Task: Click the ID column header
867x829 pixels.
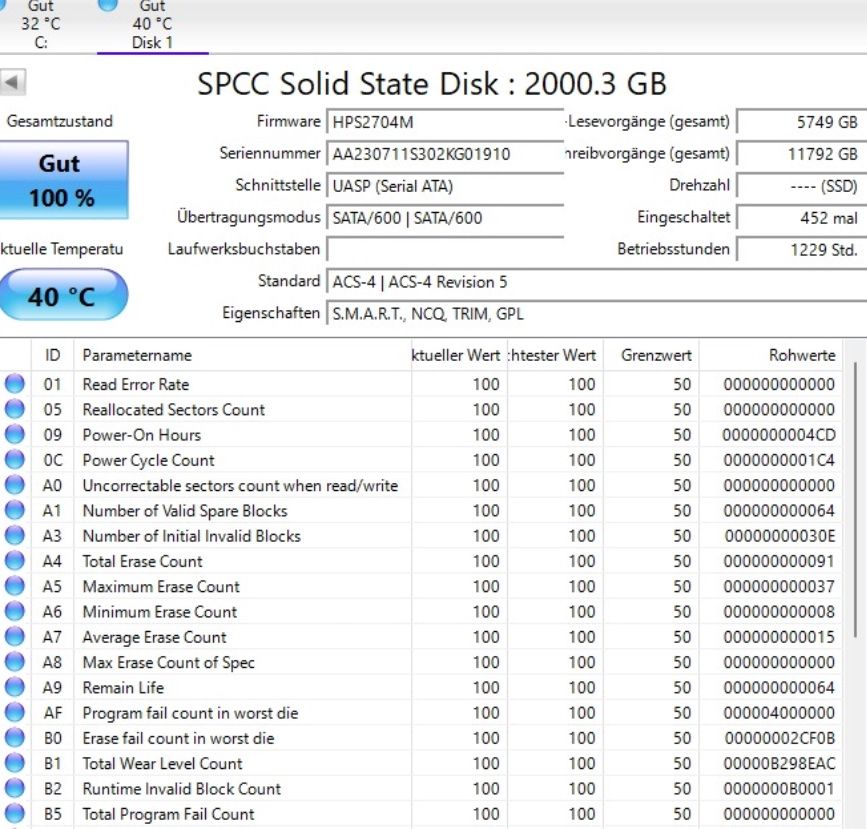Action: pyautogui.click(x=53, y=355)
